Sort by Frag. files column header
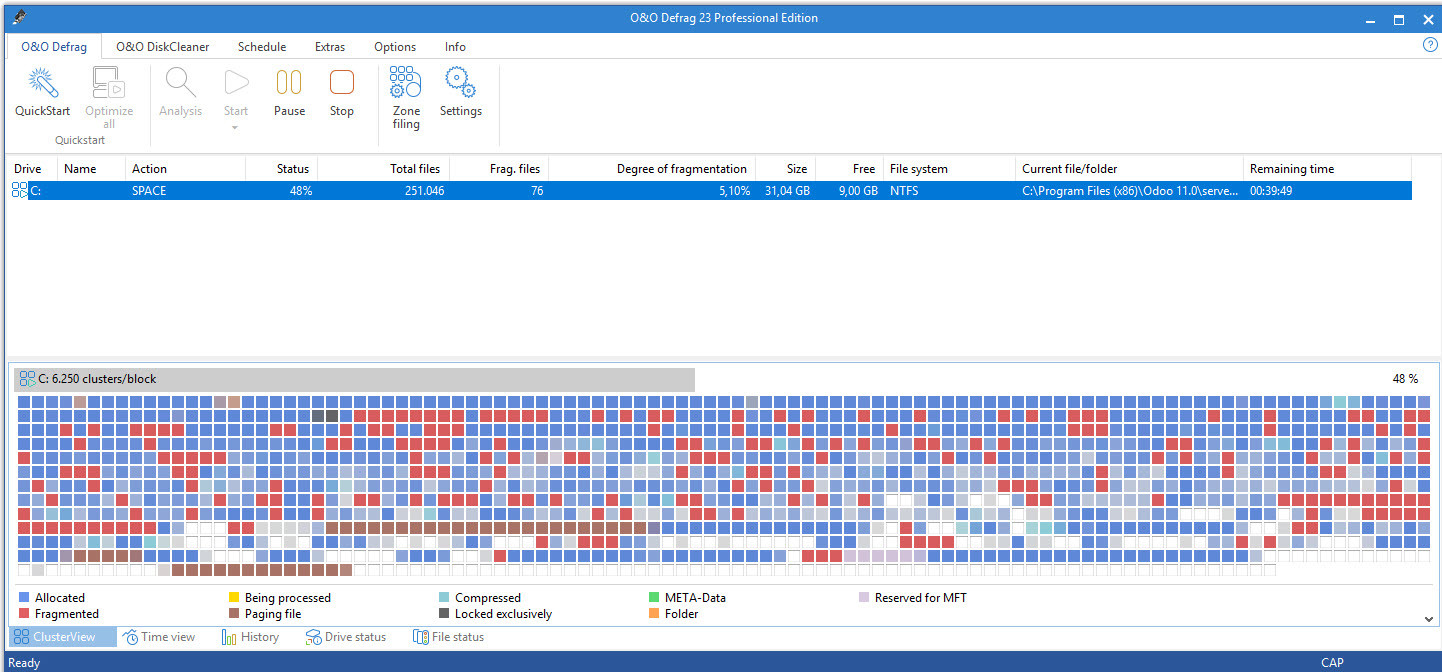This screenshot has height=672, width=1442. click(x=500, y=169)
